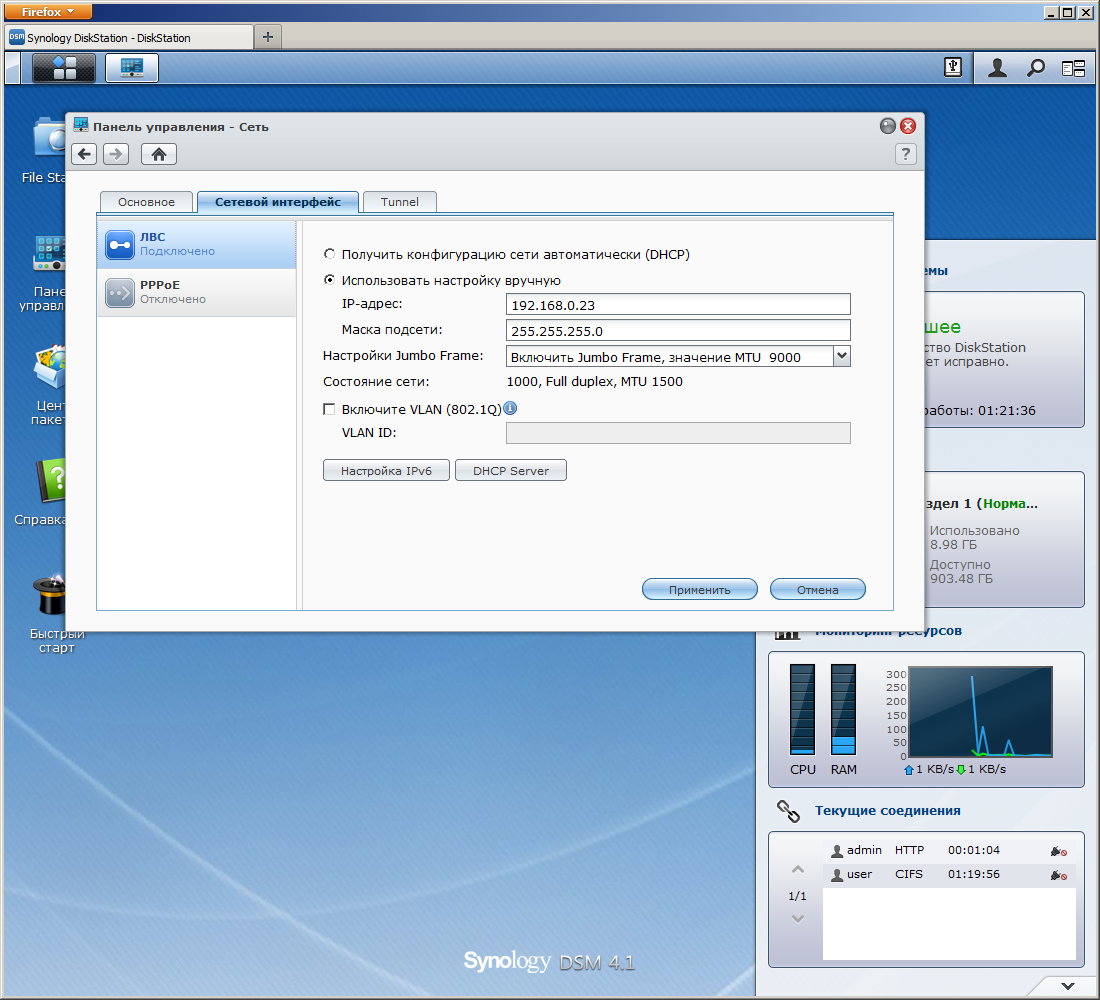Screen dimensions: 1100x1000
Task: Click the Отмена button
Action: pyautogui.click(x=817, y=589)
